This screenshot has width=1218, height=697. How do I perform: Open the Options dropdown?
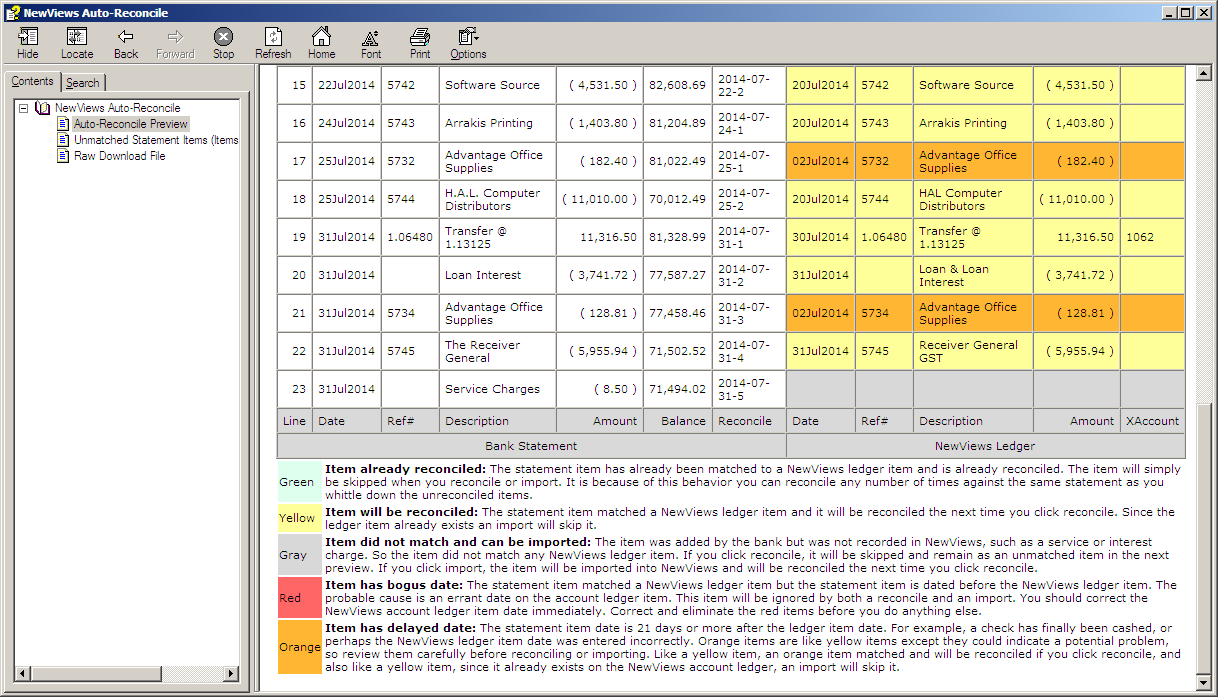[x=468, y=43]
